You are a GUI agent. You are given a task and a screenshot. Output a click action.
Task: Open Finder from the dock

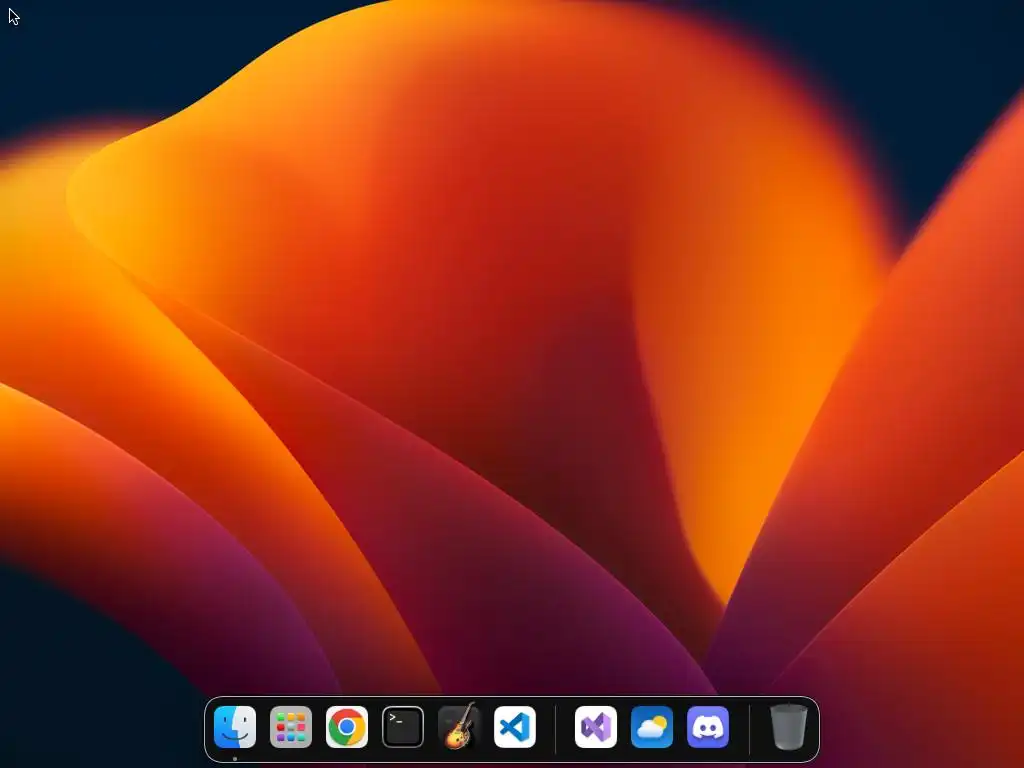point(234,727)
